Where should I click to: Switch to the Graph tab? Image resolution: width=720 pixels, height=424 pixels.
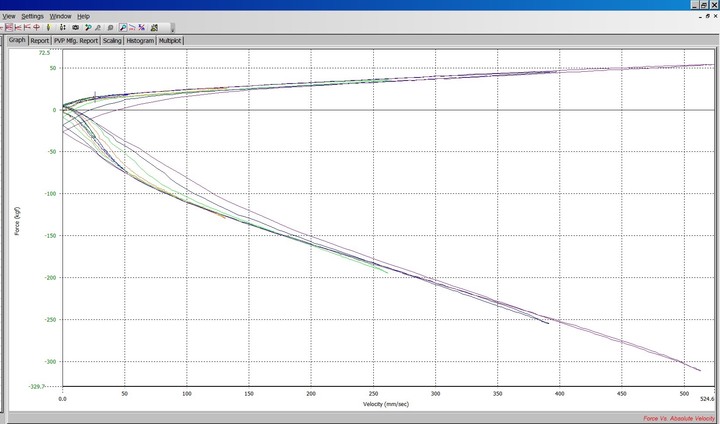tap(17, 40)
